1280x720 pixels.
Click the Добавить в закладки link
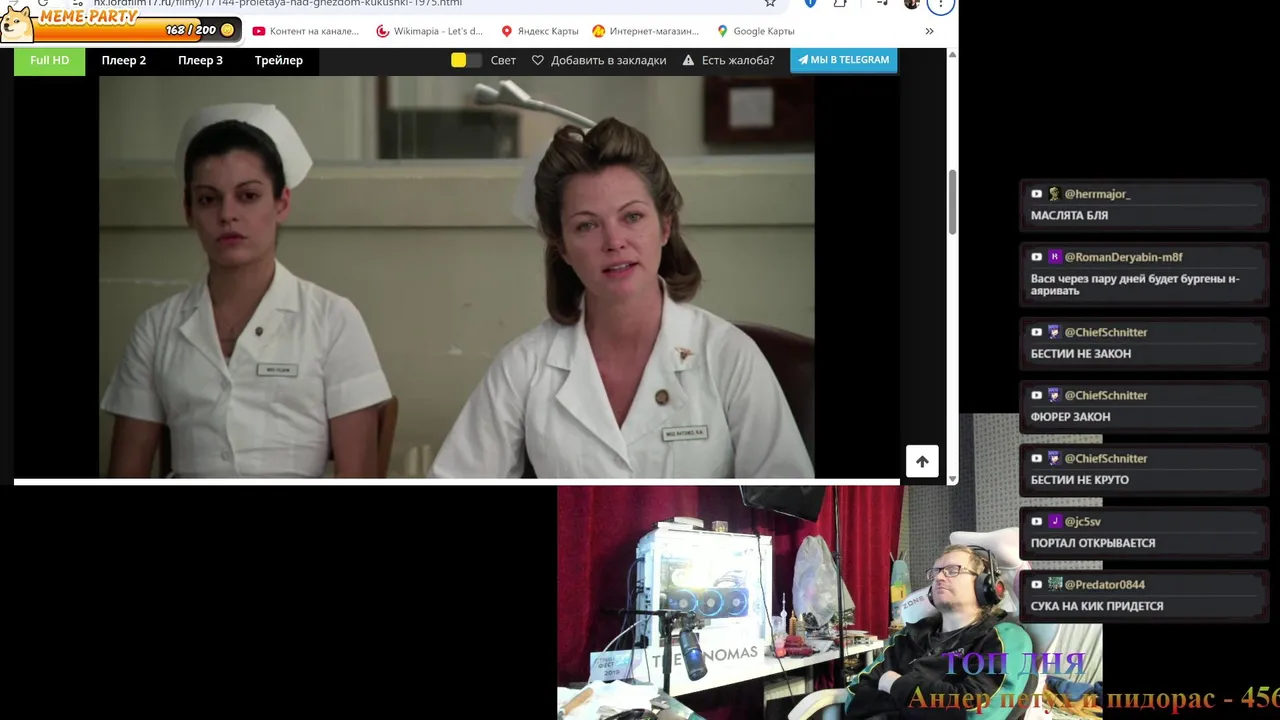click(608, 60)
